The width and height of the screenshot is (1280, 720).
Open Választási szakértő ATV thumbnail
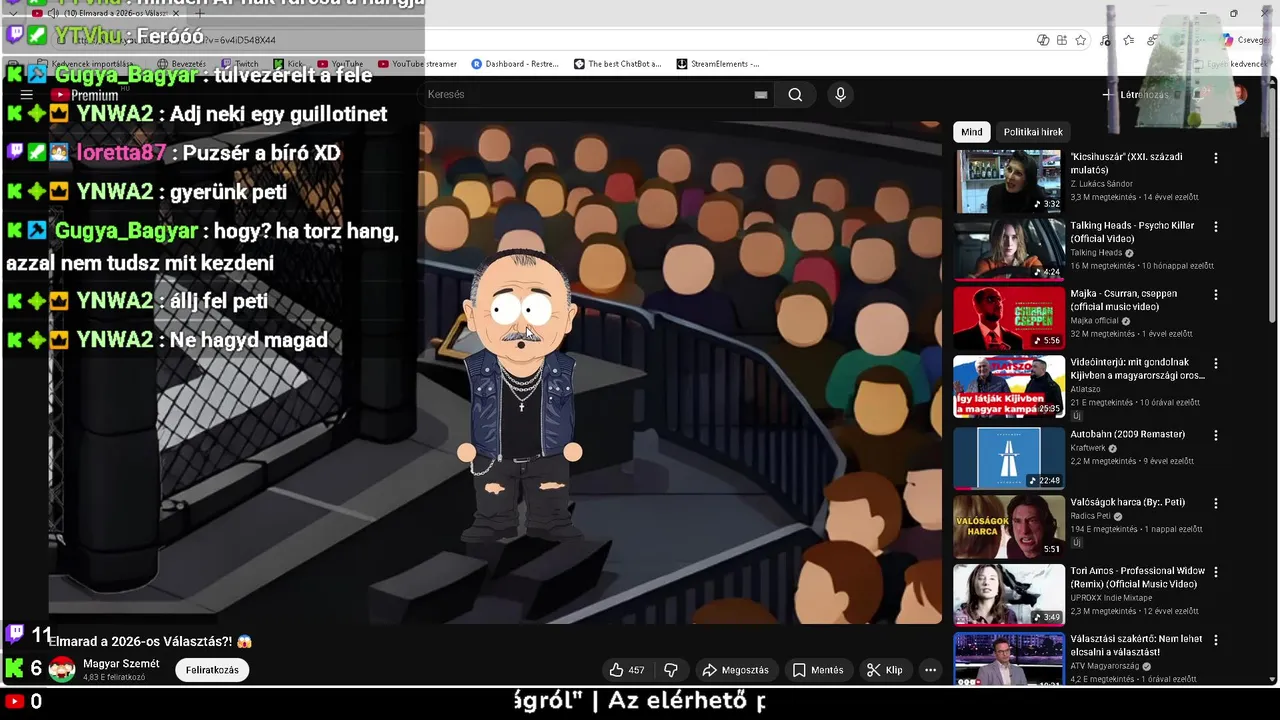tap(1008, 659)
